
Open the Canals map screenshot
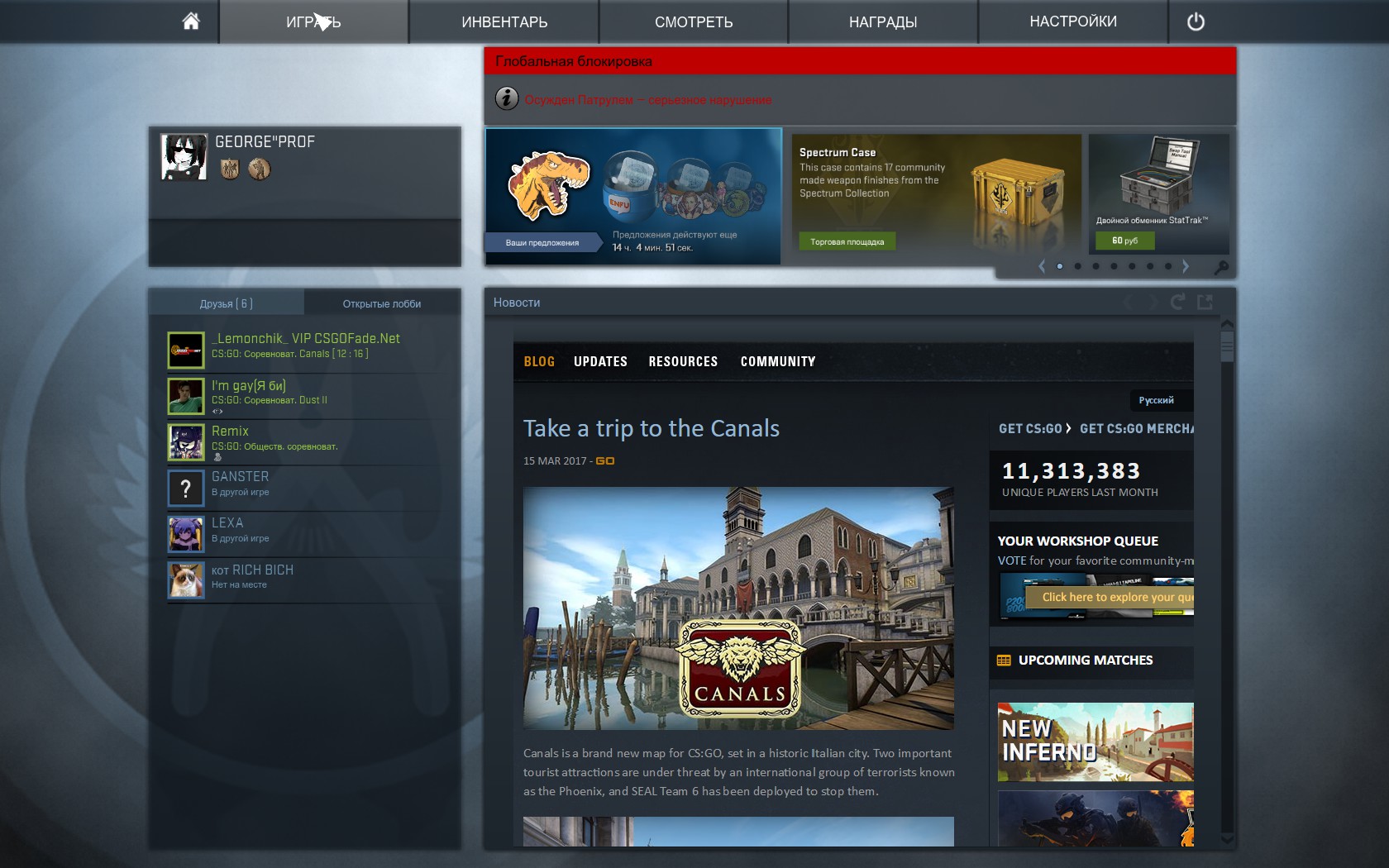738,608
